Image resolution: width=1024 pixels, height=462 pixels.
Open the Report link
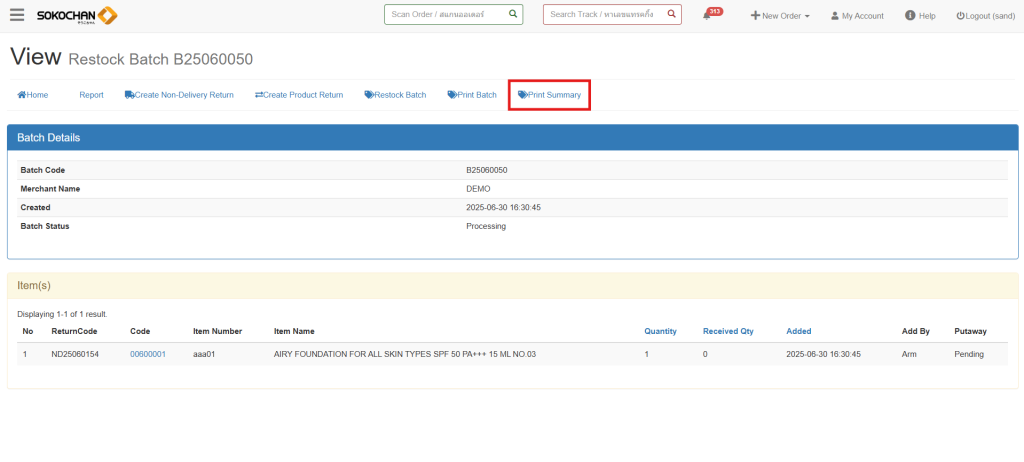pos(91,95)
